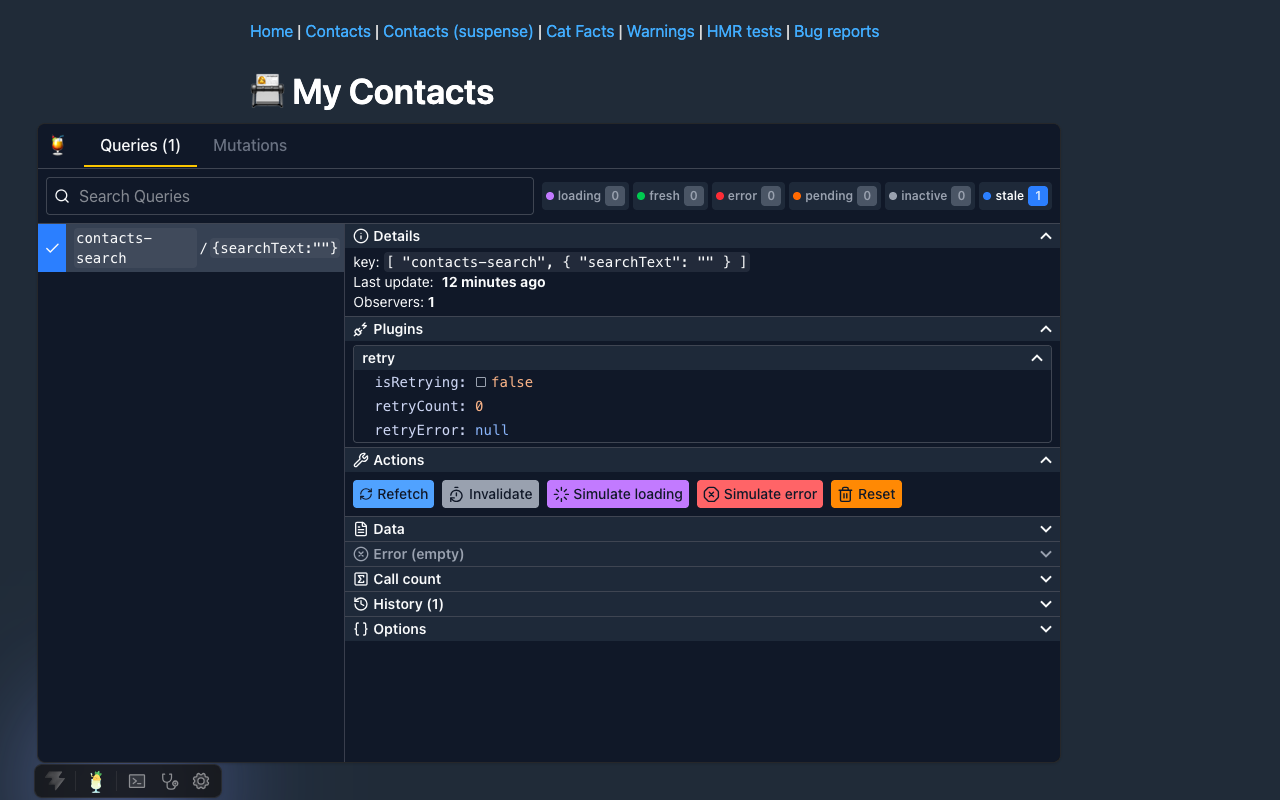Expand the History (1) section chevron

[x=1046, y=604]
